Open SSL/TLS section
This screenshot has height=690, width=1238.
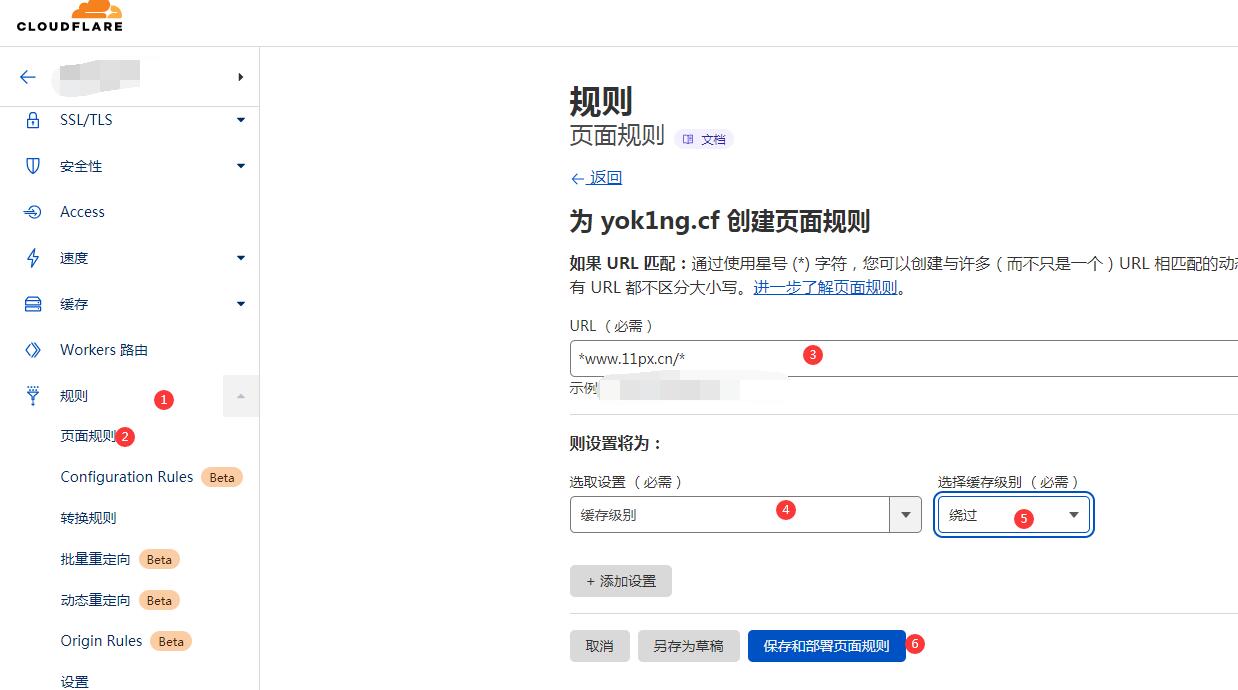click(86, 120)
